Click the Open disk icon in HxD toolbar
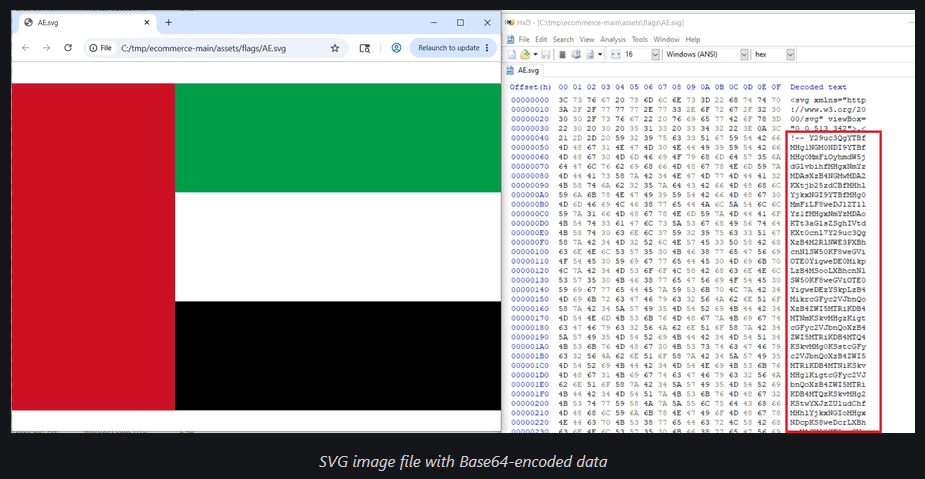Screen dimensions: 925x479 [576, 54]
